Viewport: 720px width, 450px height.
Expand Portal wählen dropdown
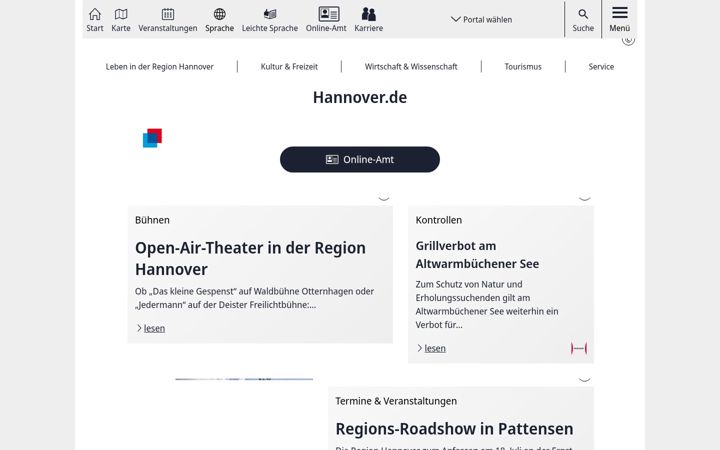point(481,19)
